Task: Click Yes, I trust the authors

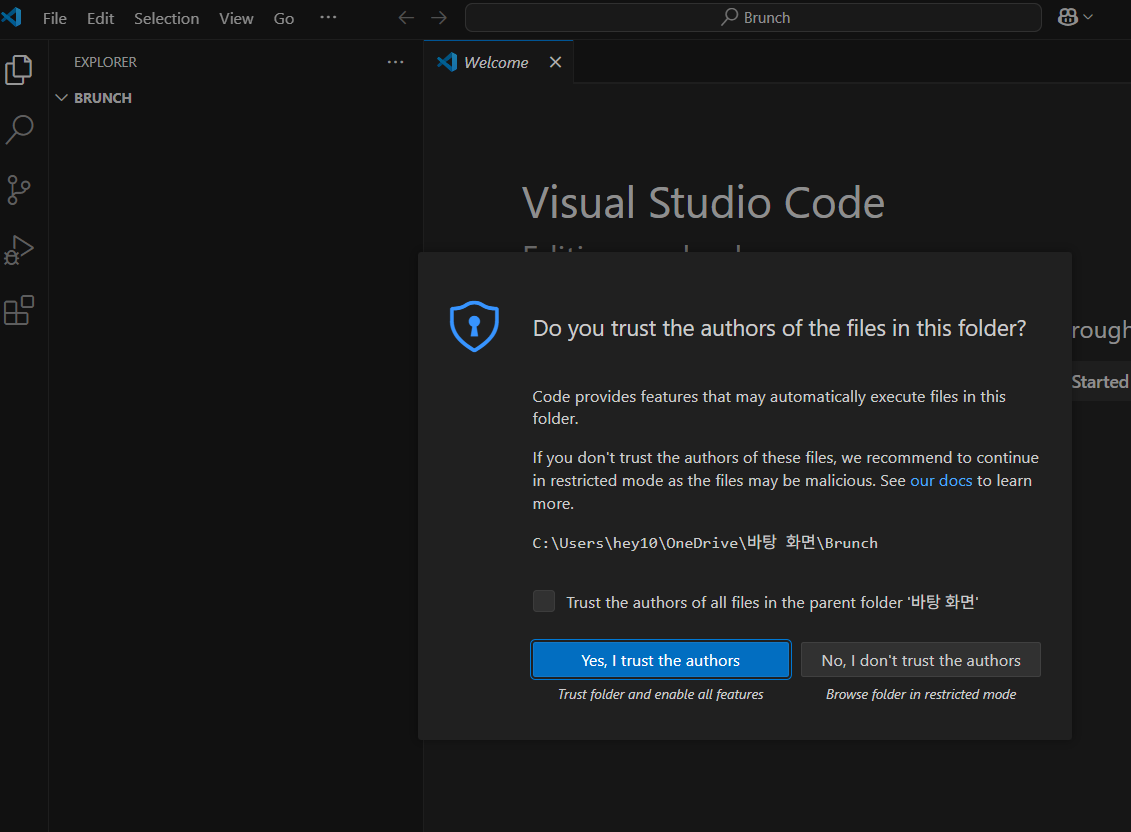Action: click(661, 660)
